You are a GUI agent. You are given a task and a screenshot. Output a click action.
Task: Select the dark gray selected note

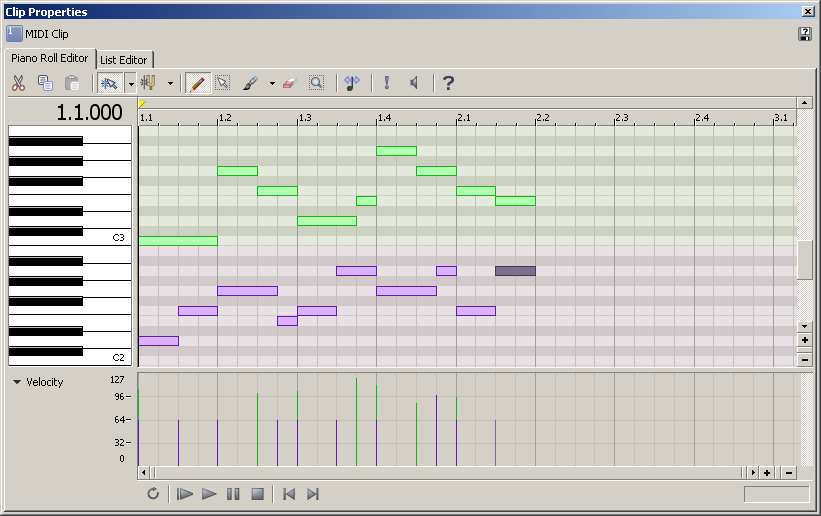point(515,271)
